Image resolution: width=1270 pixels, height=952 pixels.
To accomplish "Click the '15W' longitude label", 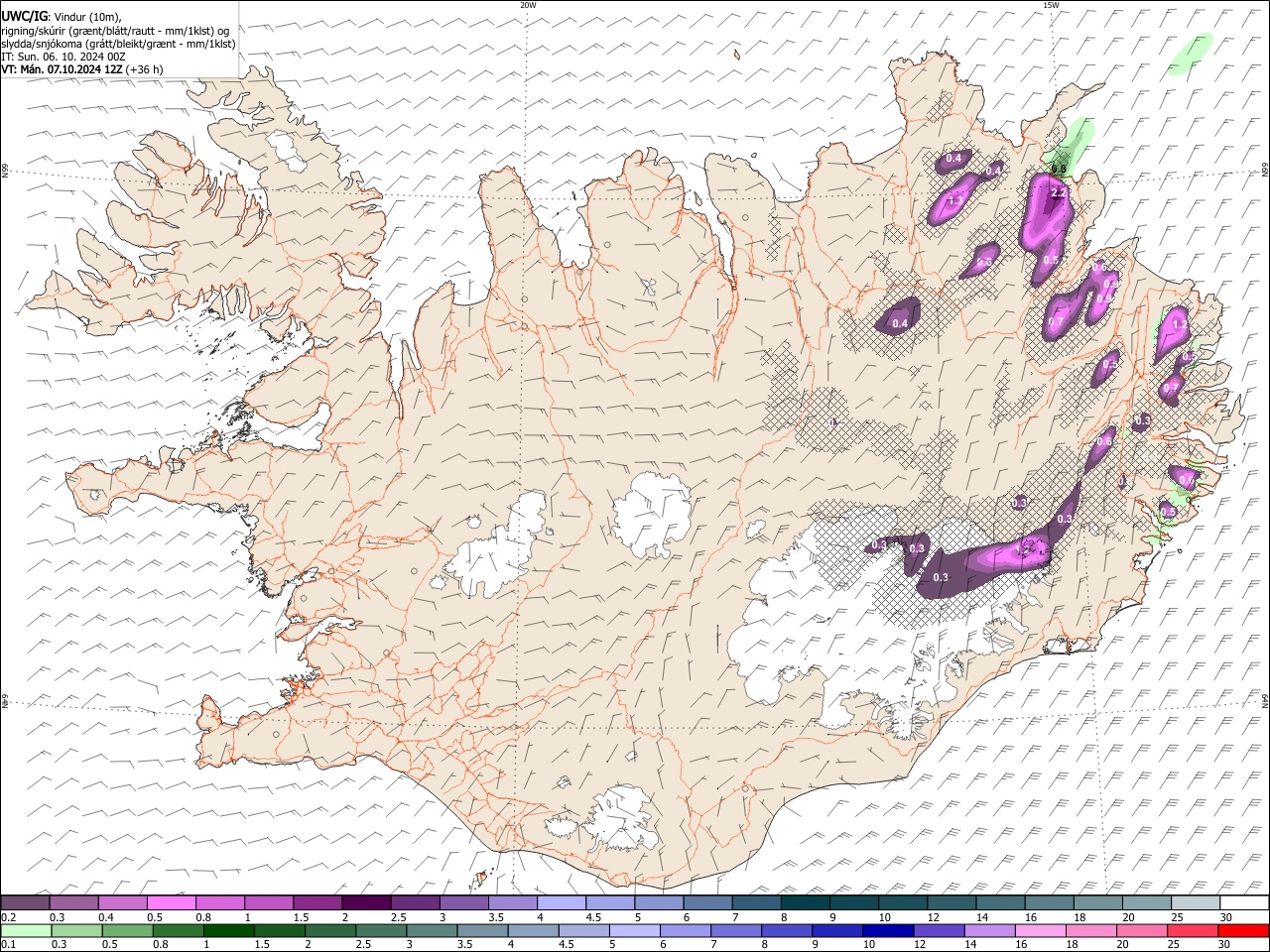I will tap(1051, 5).
